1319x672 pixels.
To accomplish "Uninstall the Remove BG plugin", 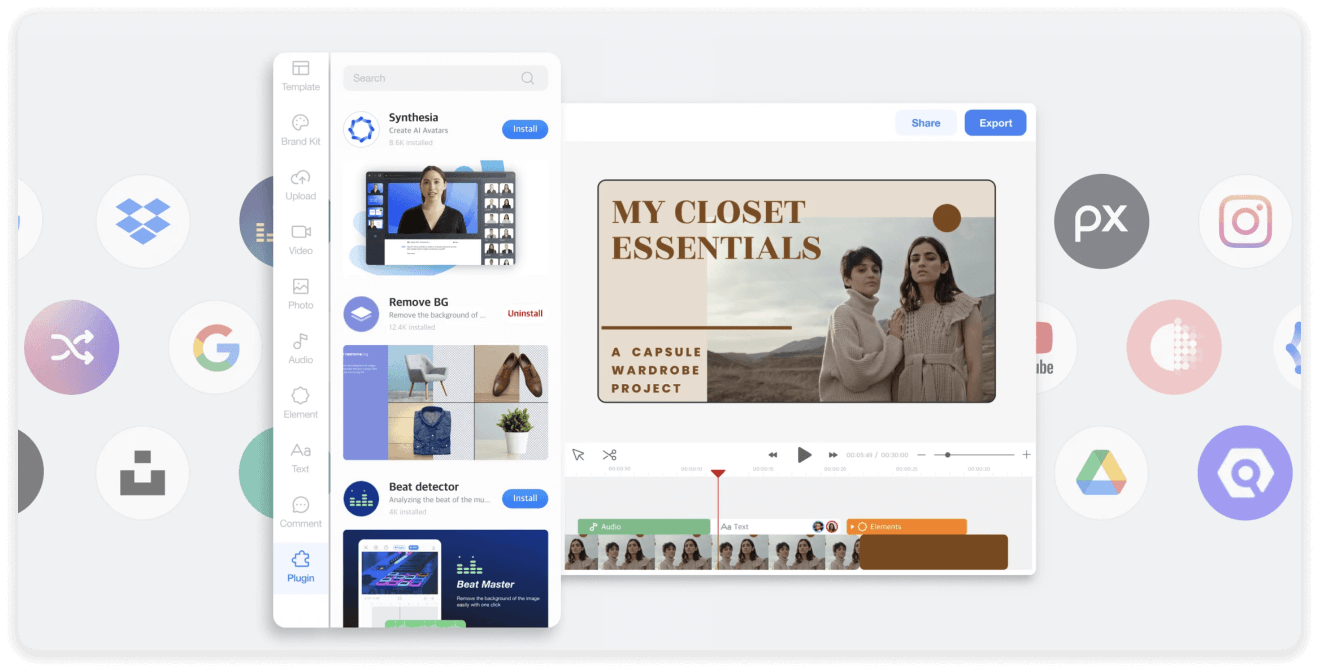I will coord(525,313).
